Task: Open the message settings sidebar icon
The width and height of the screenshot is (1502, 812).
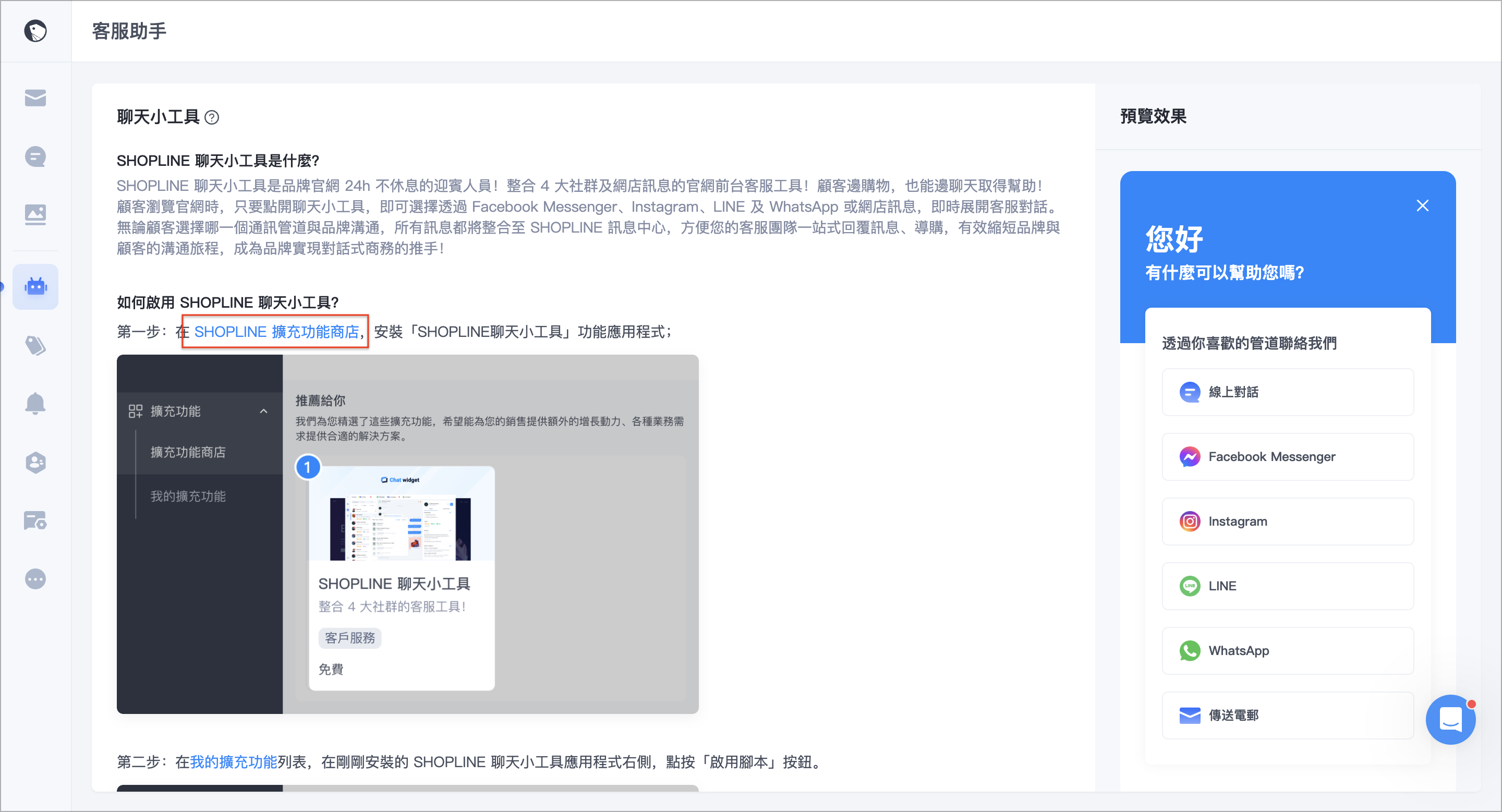Action: tap(35, 520)
